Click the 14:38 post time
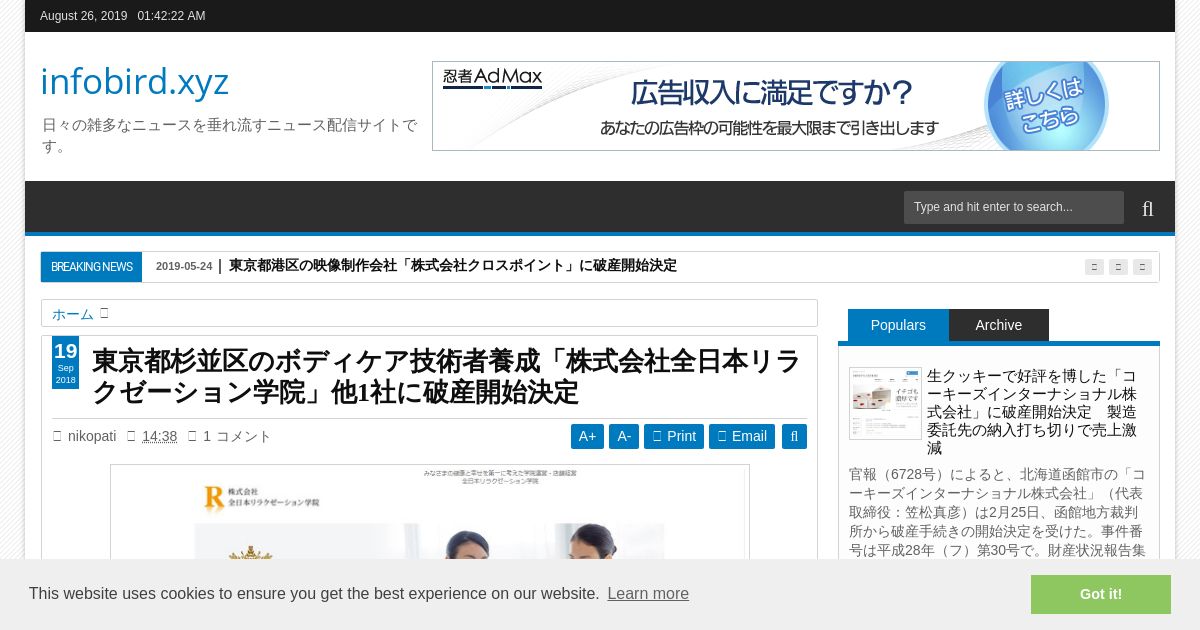 [x=159, y=436]
